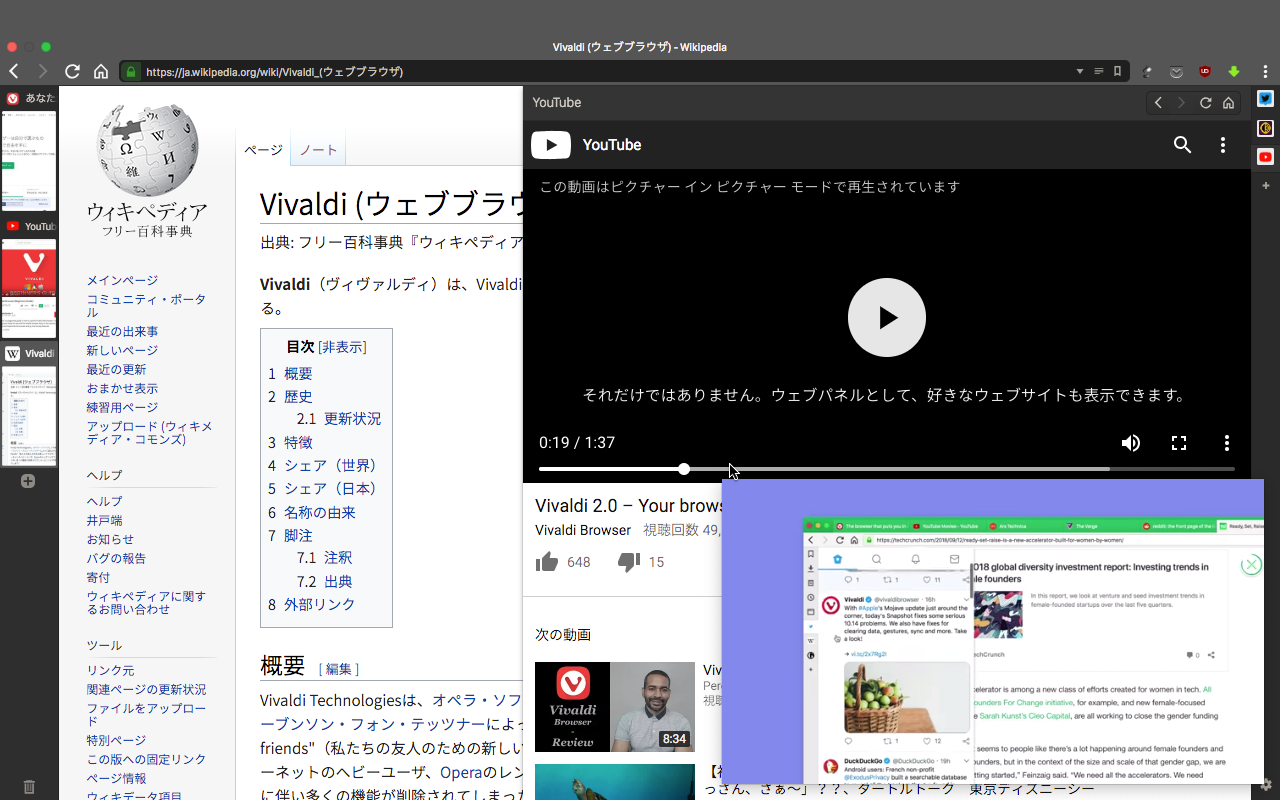Open the uBlock Origin extension

(1205, 72)
